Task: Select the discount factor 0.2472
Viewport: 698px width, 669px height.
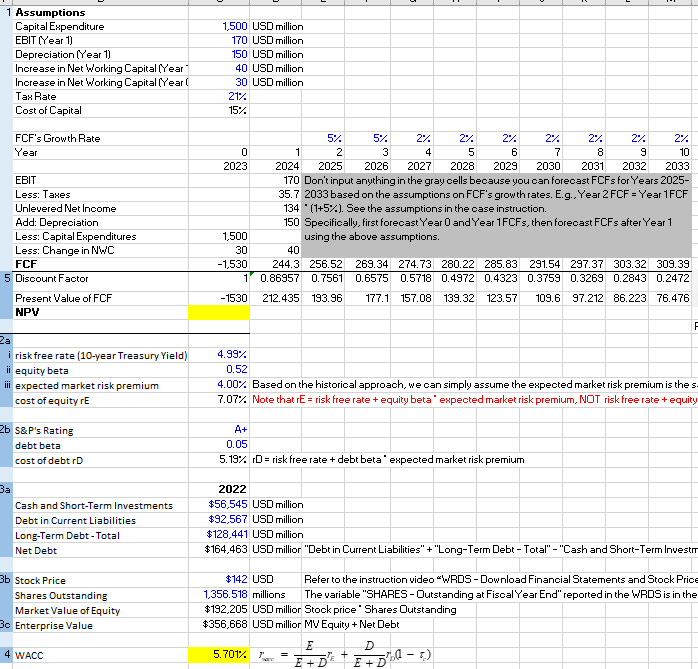Action: pyautogui.click(x=673, y=279)
